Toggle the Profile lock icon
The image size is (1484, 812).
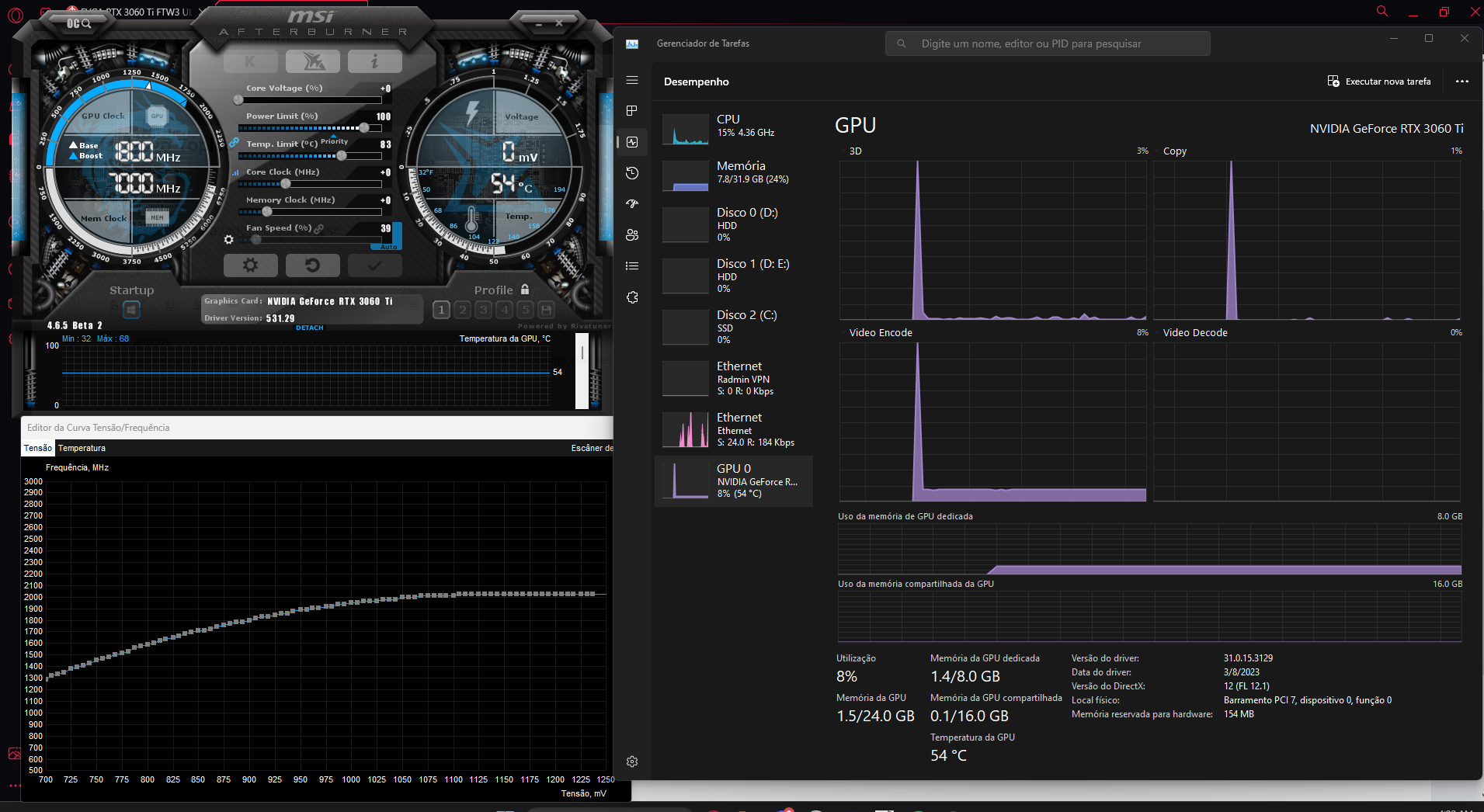[525, 290]
